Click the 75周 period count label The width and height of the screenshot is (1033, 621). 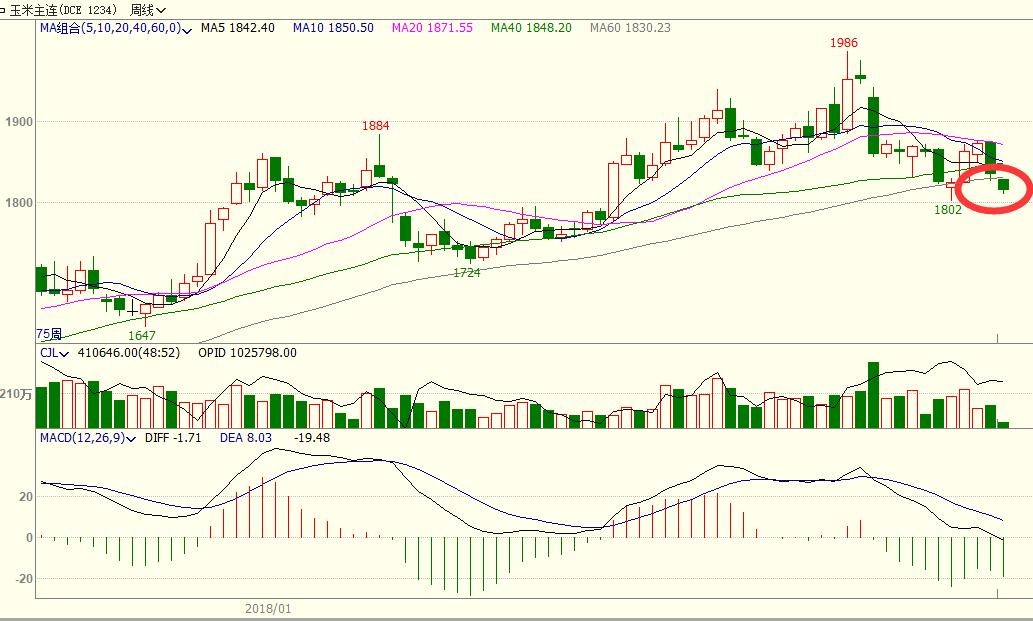click(50, 334)
